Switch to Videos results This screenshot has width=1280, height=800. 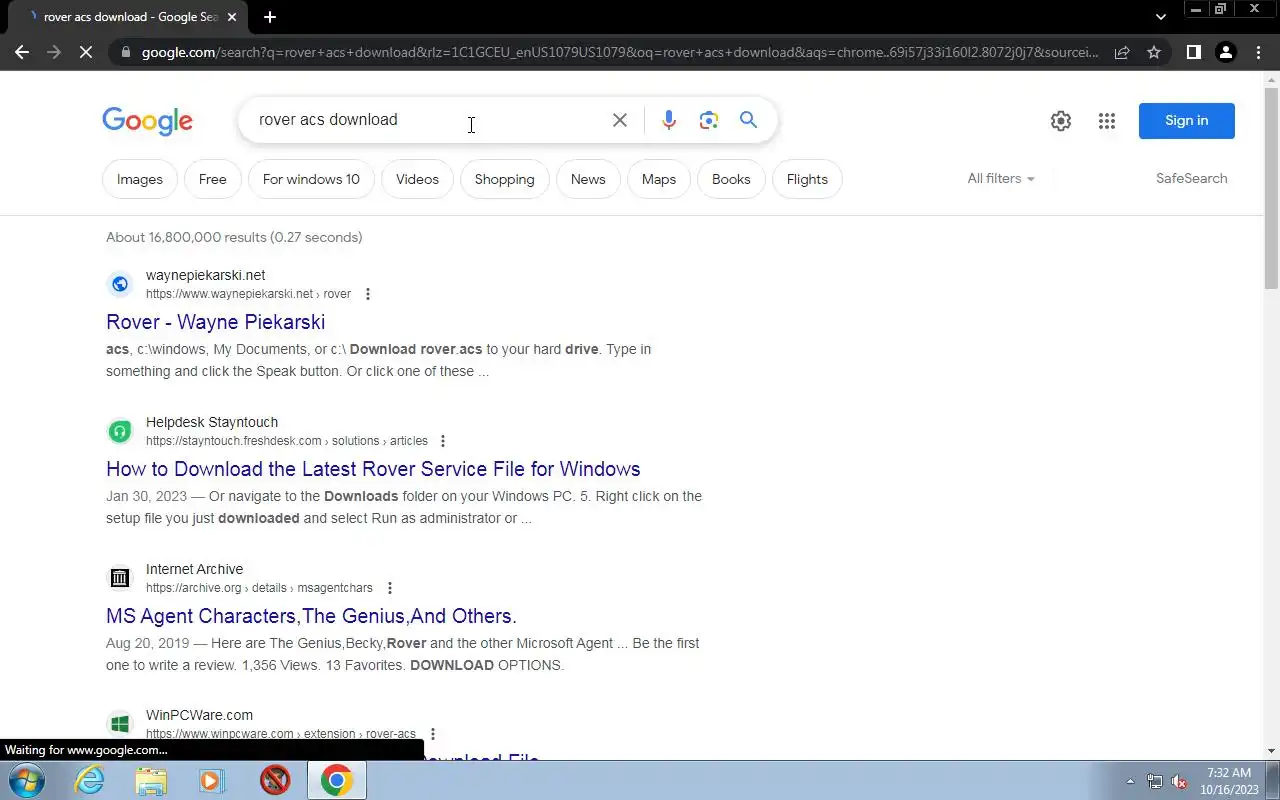417,179
